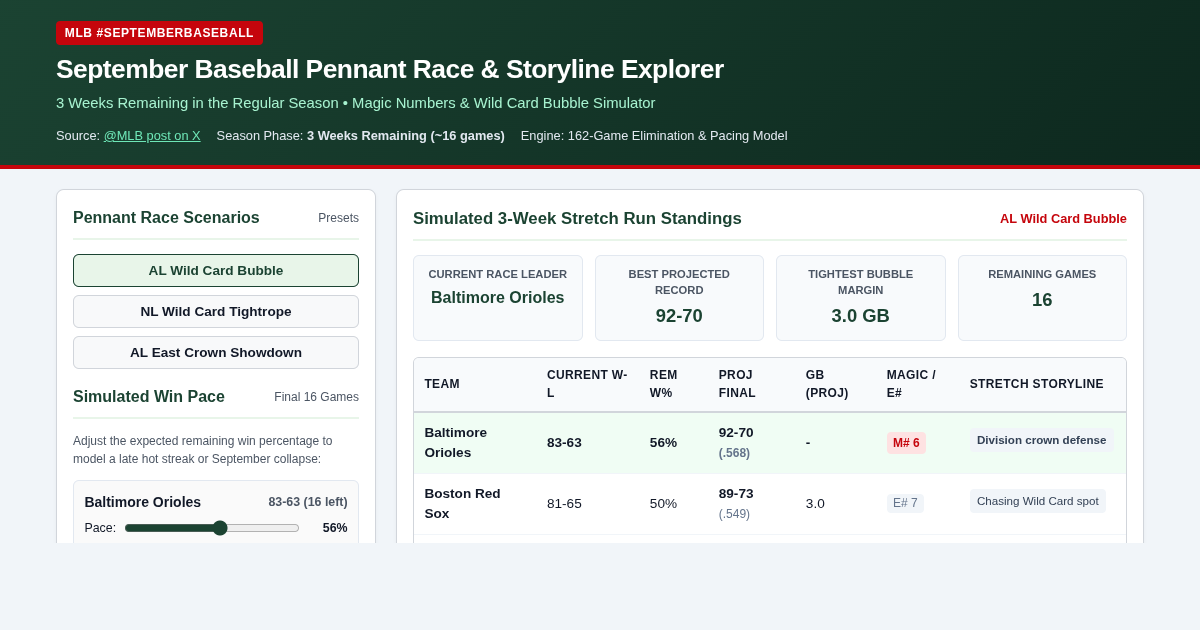Screen dimensions: 1200x630
Task: Click the 83-63 (16 left) label in pace card
Action: tap(308, 502)
